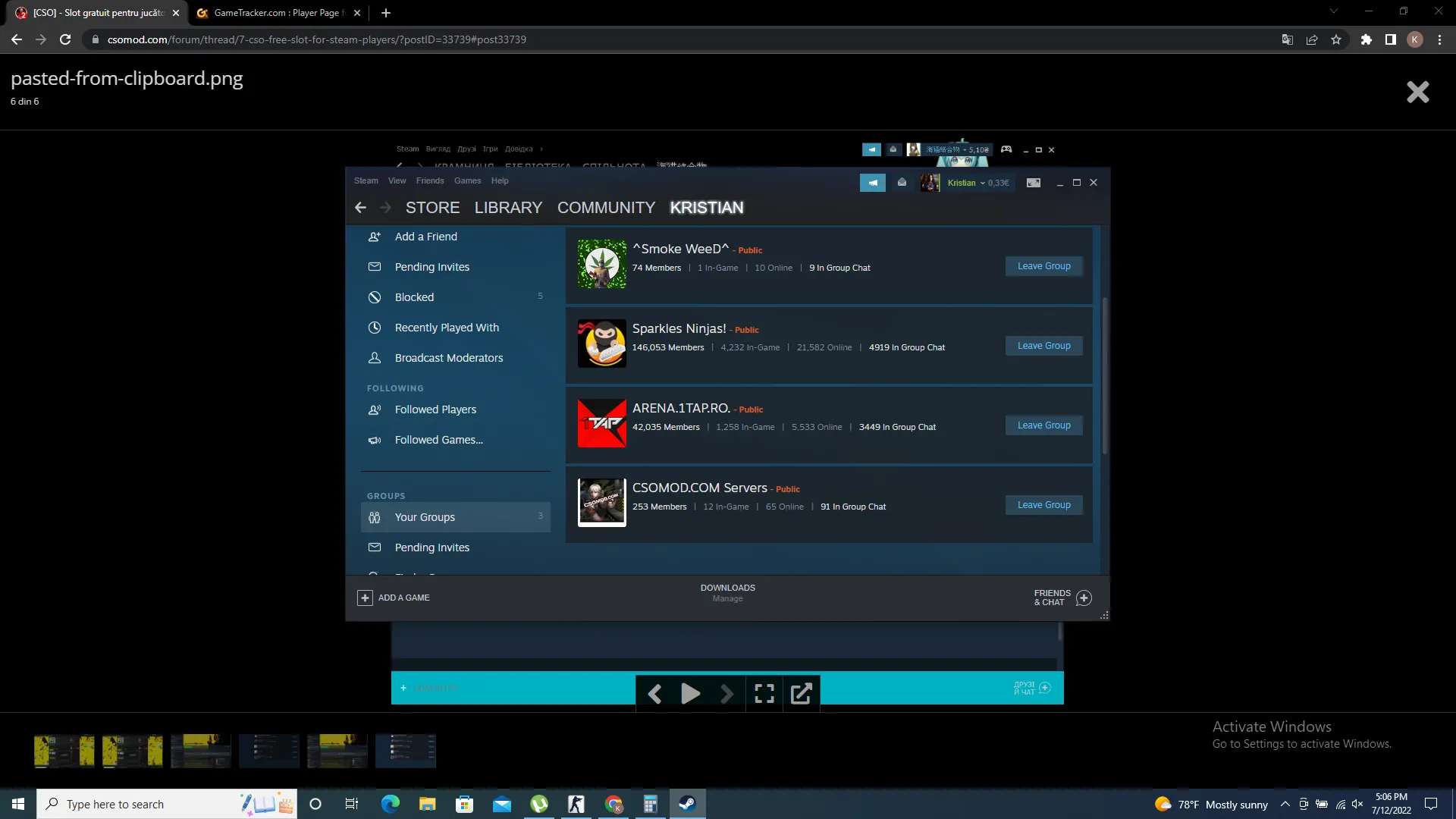Toggle the Chrome side panel
This screenshot has height=819, width=1456.
[x=1391, y=39]
